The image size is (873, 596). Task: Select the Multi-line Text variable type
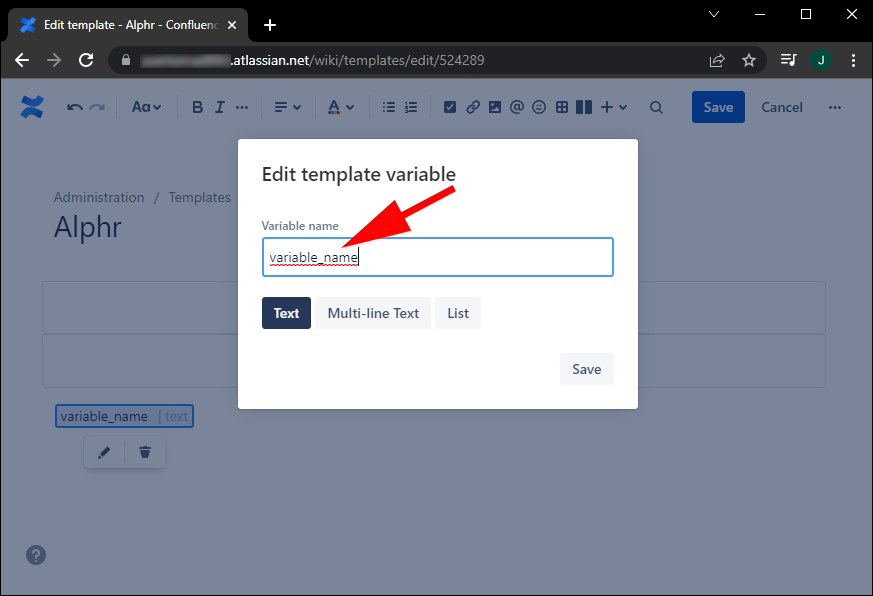(x=373, y=313)
